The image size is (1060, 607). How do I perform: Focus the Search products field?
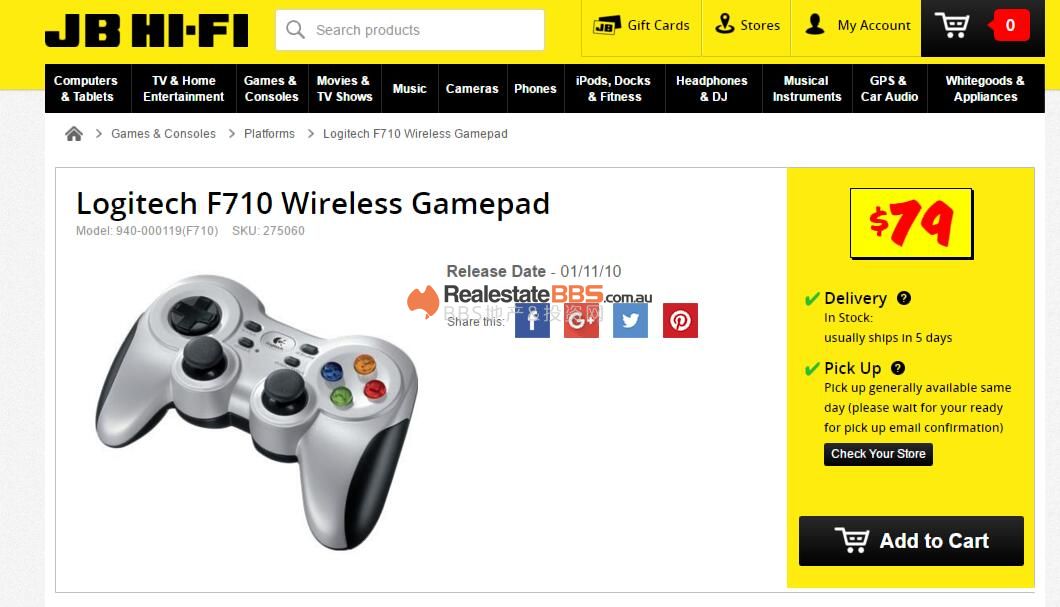[x=410, y=30]
